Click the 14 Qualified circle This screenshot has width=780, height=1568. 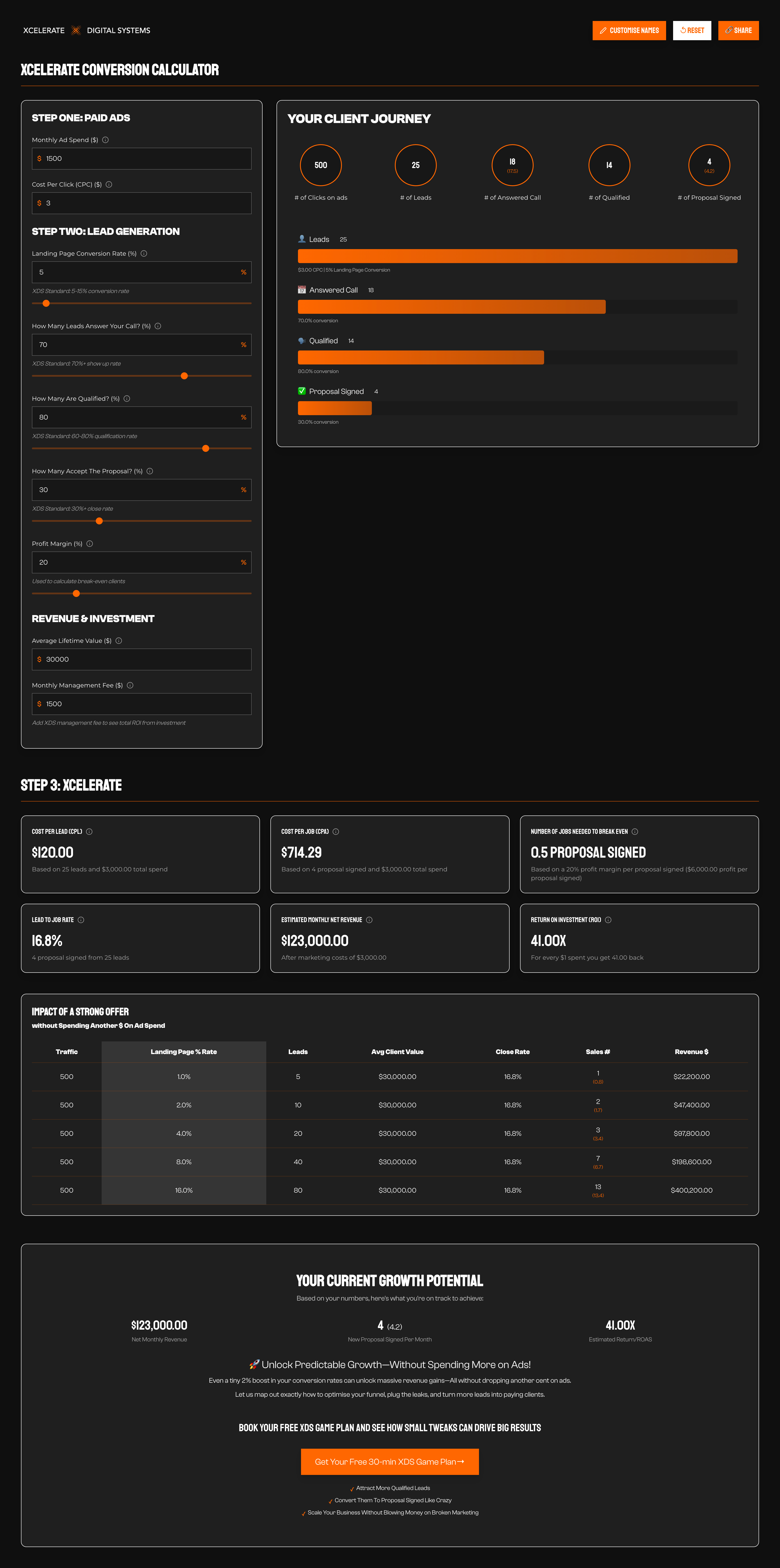(609, 165)
